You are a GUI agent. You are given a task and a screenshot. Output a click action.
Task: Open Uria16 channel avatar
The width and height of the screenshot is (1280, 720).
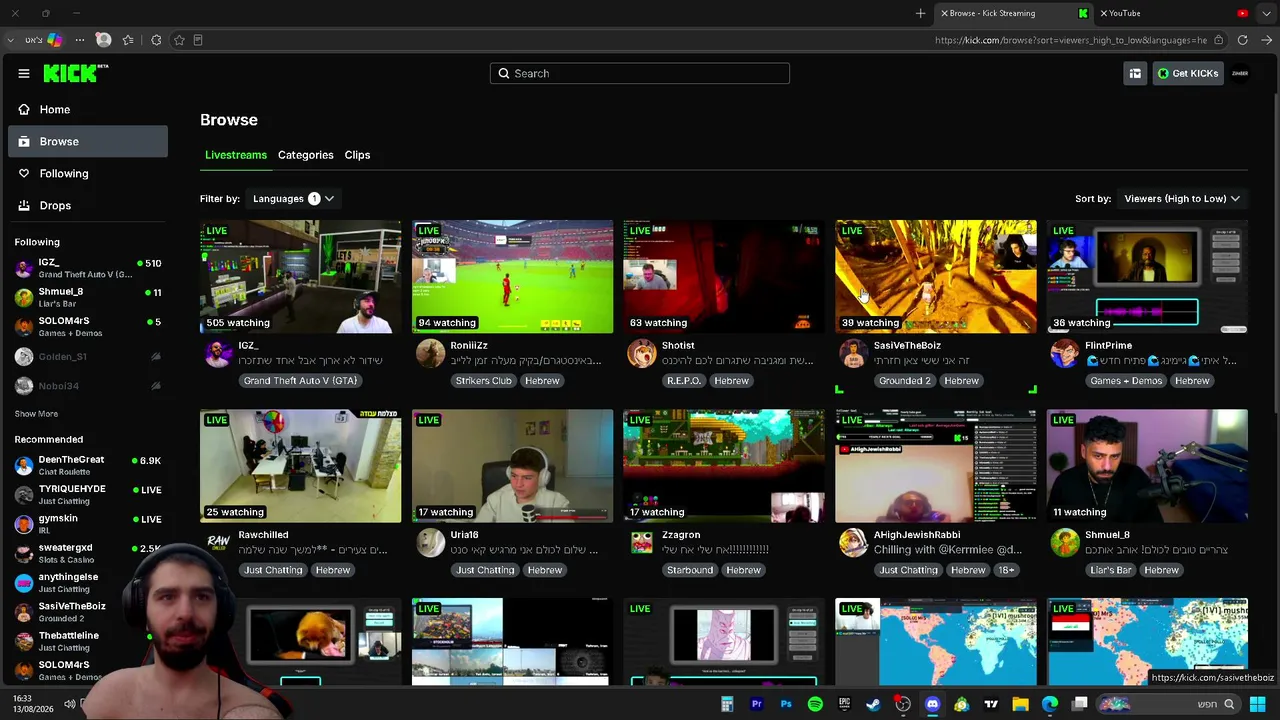[430, 543]
